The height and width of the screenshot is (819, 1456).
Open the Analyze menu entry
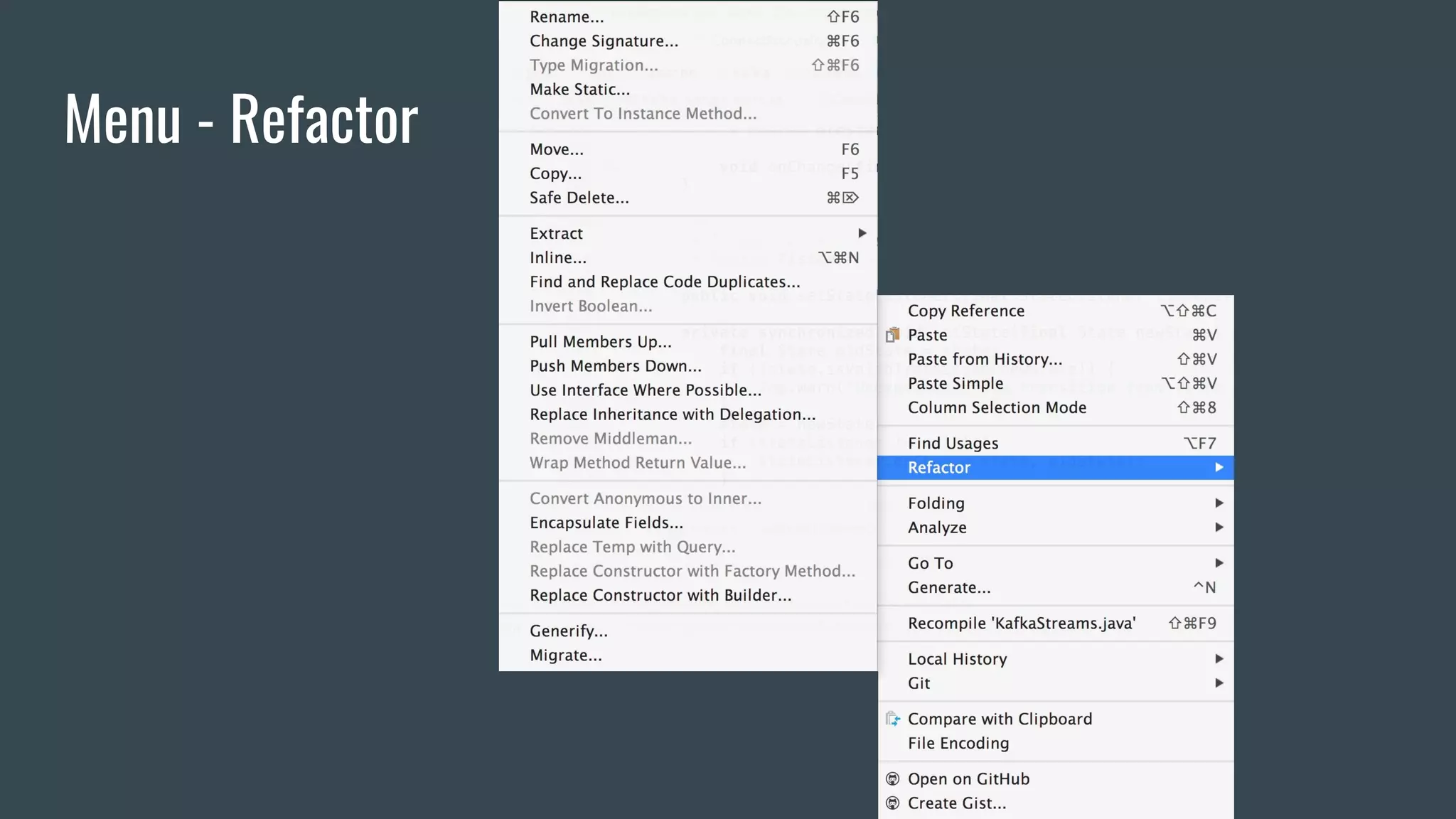point(1056,528)
